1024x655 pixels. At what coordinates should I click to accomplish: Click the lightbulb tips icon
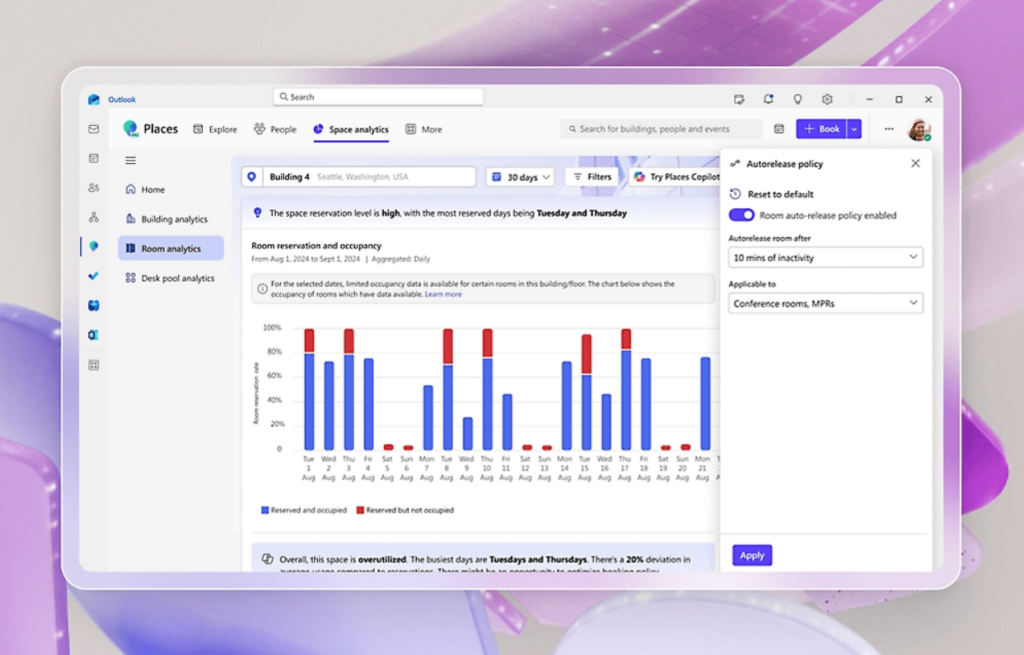click(797, 99)
